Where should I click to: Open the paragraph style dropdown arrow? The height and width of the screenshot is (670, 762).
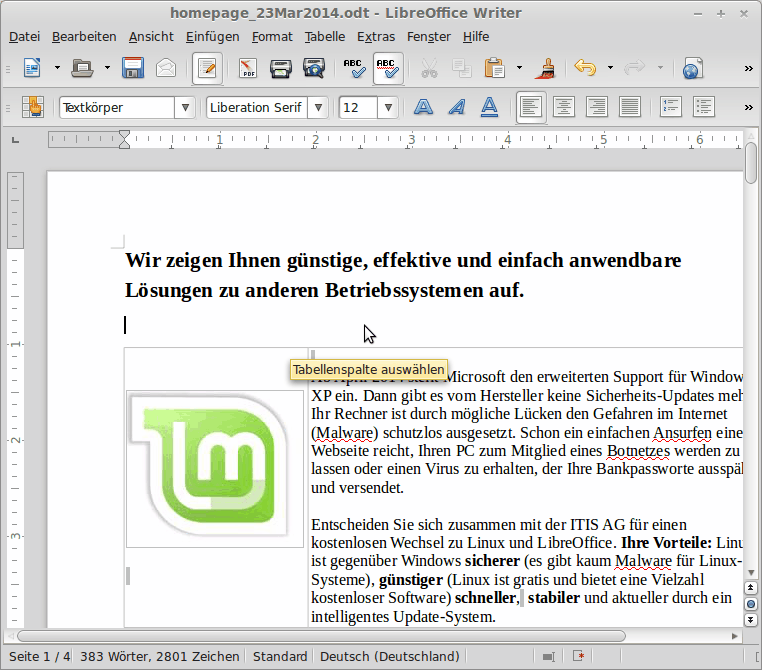click(185, 107)
